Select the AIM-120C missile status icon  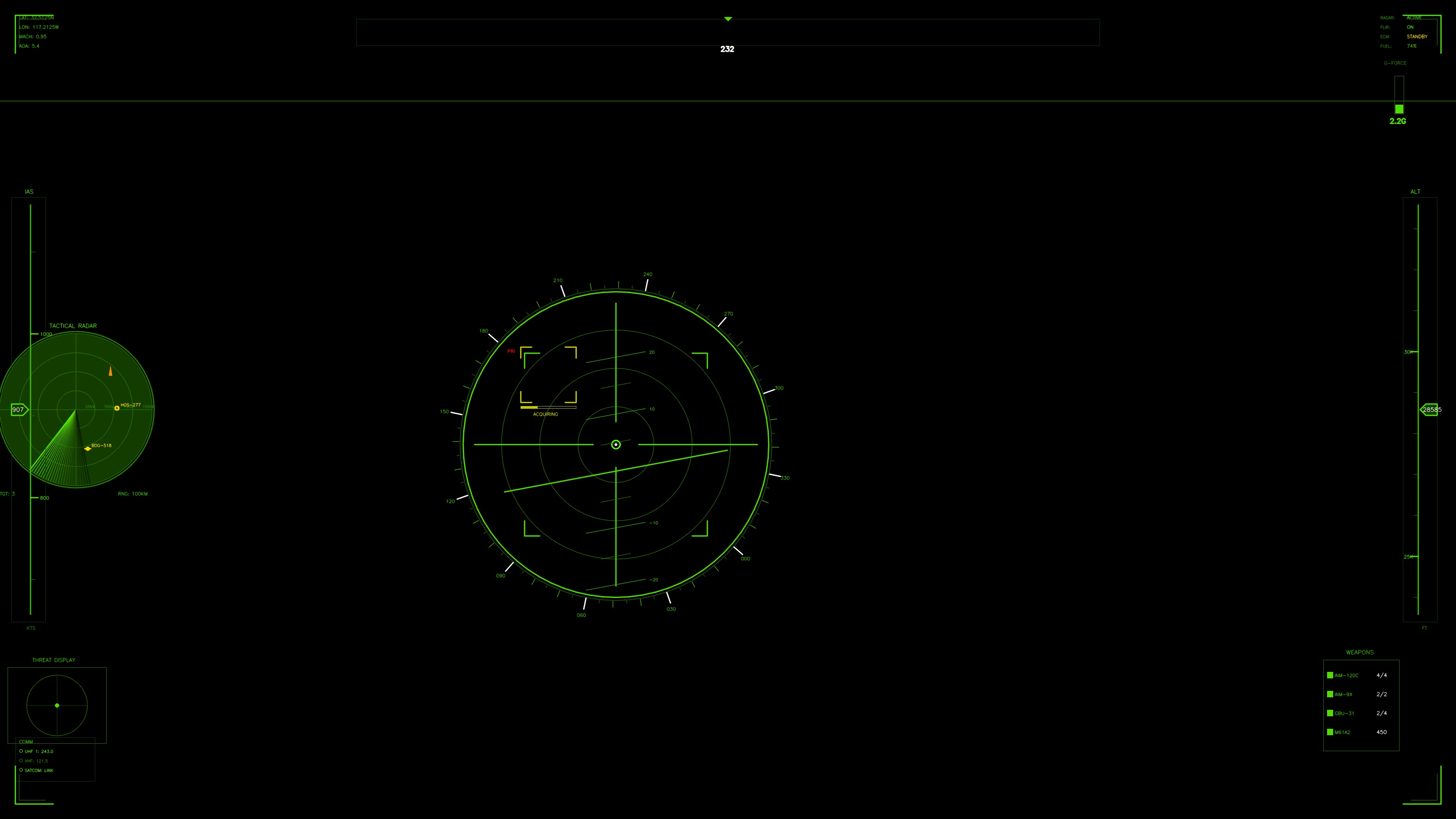tap(1330, 675)
